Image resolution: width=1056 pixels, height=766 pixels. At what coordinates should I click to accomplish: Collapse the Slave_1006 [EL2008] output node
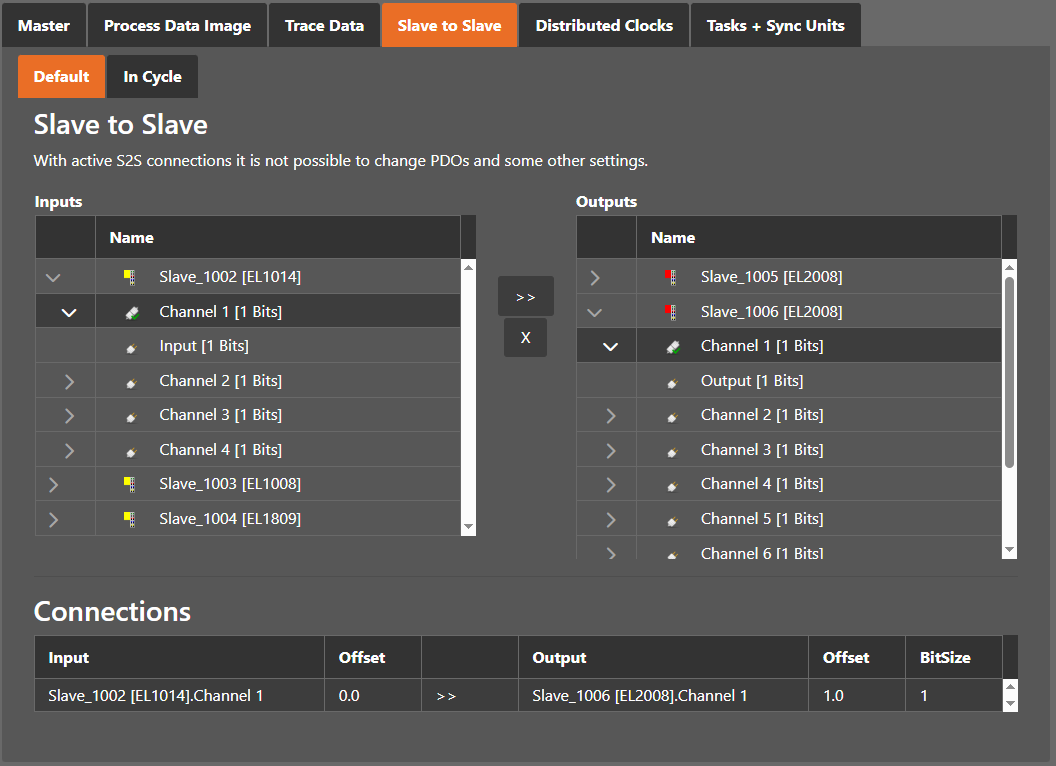[595, 312]
